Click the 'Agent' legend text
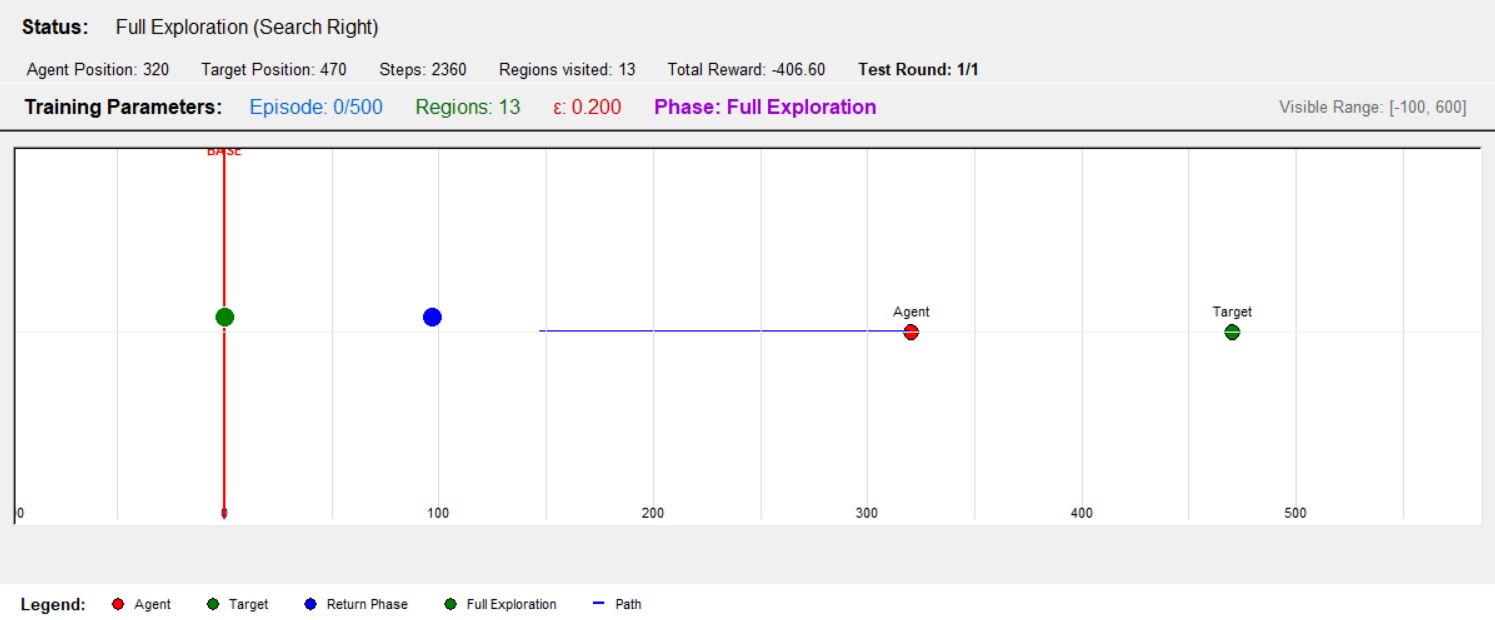The width and height of the screenshot is (1495, 620). click(x=152, y=604)
